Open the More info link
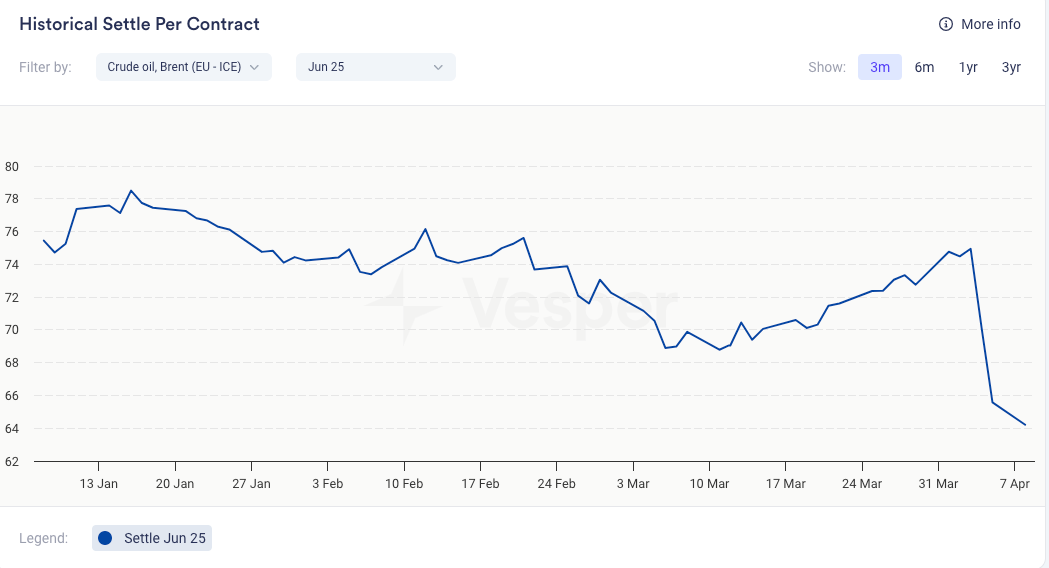The width and height of the screenshot is (1049, 568). [990, 24]
